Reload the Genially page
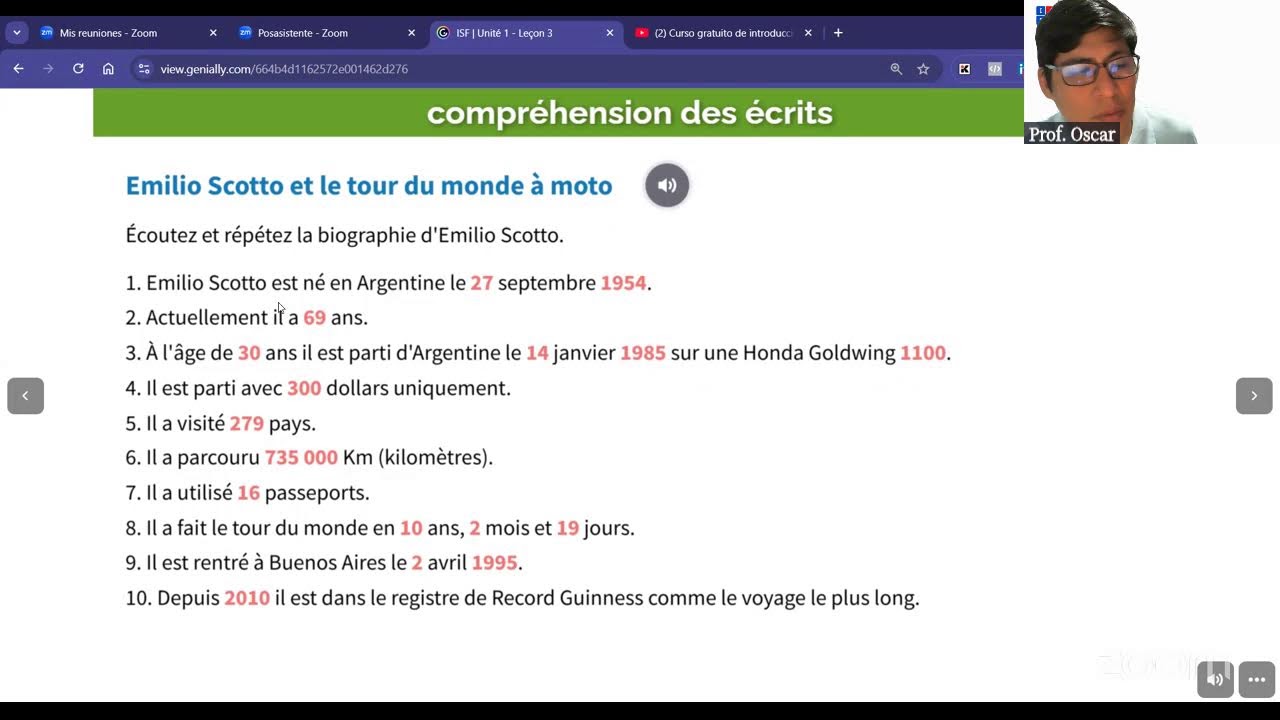Viewport: 1280px width, 720px height. (78, 69)
